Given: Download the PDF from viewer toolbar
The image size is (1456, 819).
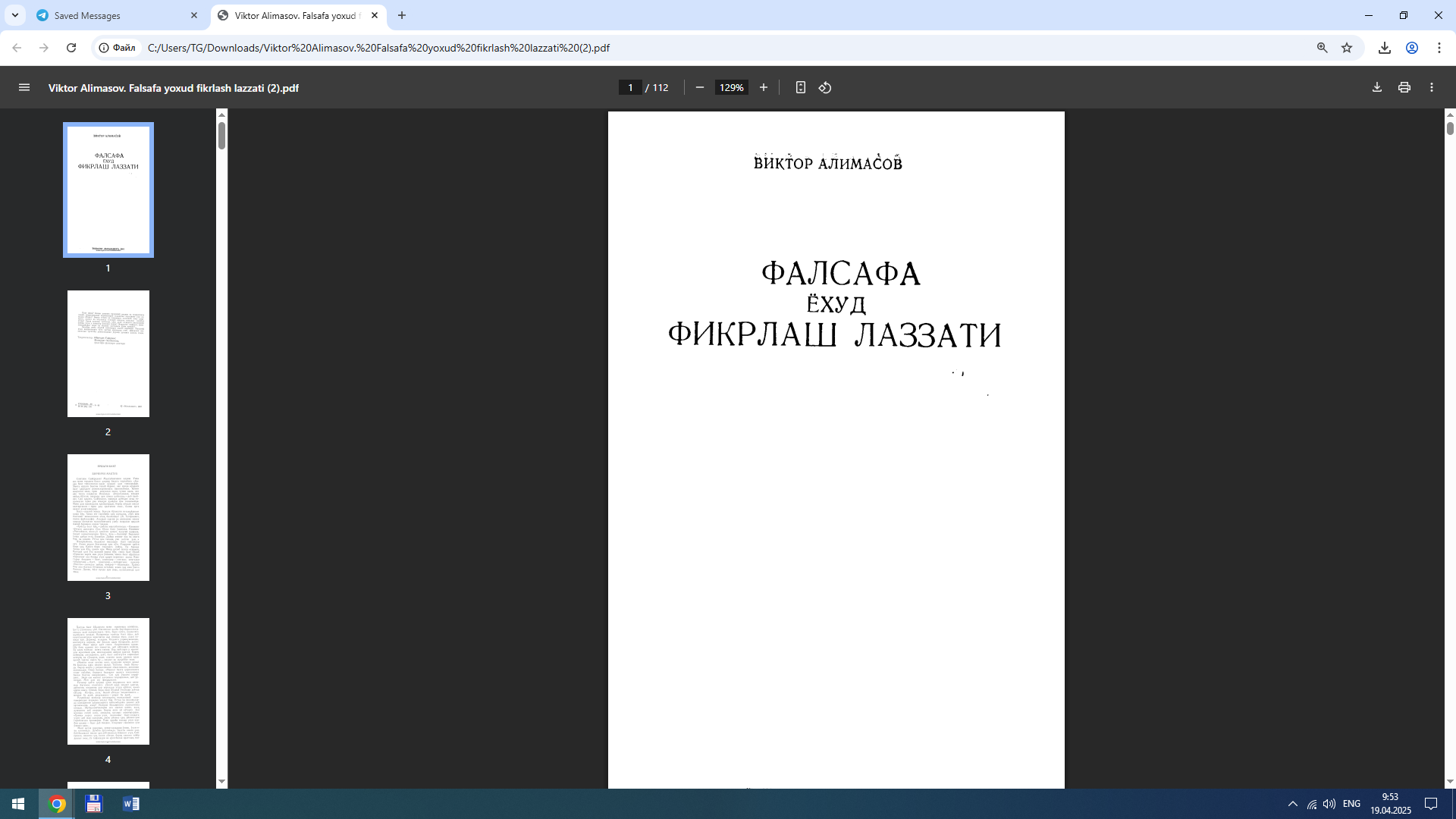Looking at the screenshot, I should [x=1377, y=88].
